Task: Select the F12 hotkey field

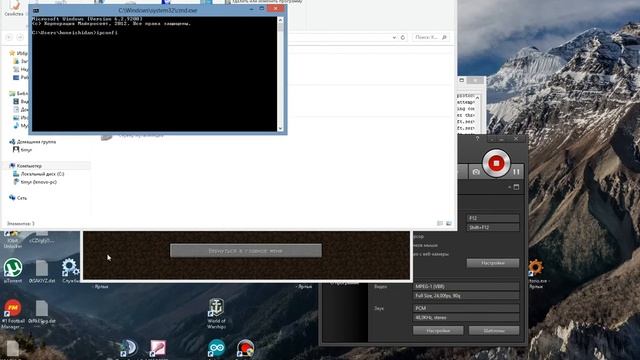Action: pos(493,218)
